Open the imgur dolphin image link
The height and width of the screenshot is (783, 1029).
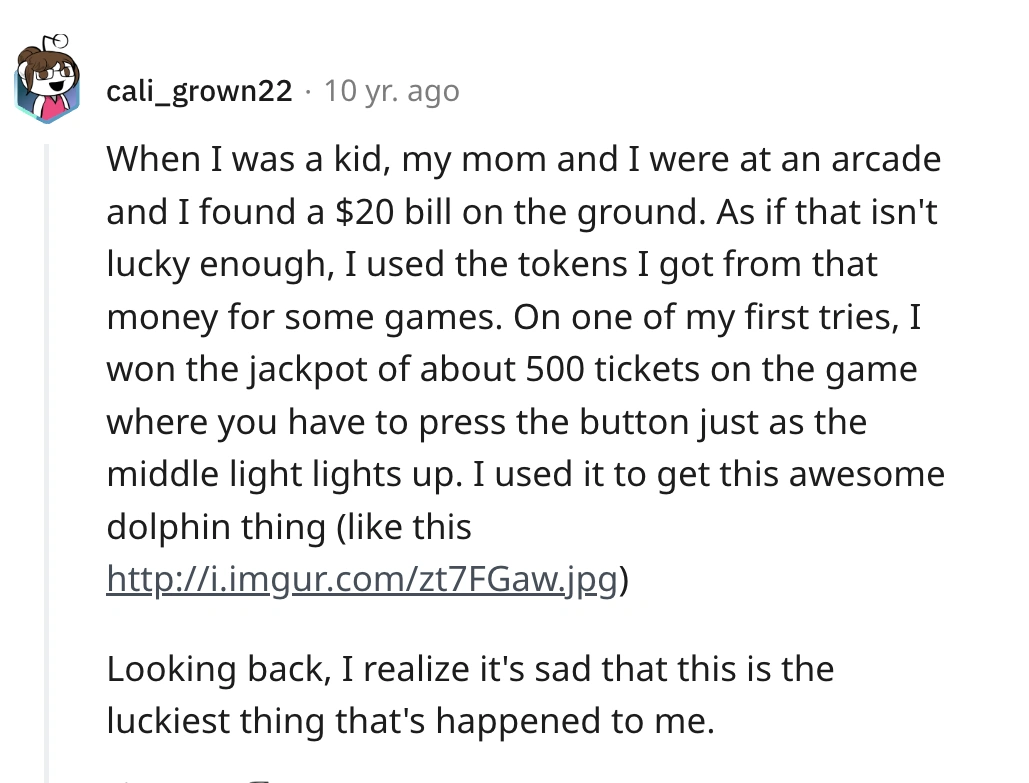click(x=364, y=579)
